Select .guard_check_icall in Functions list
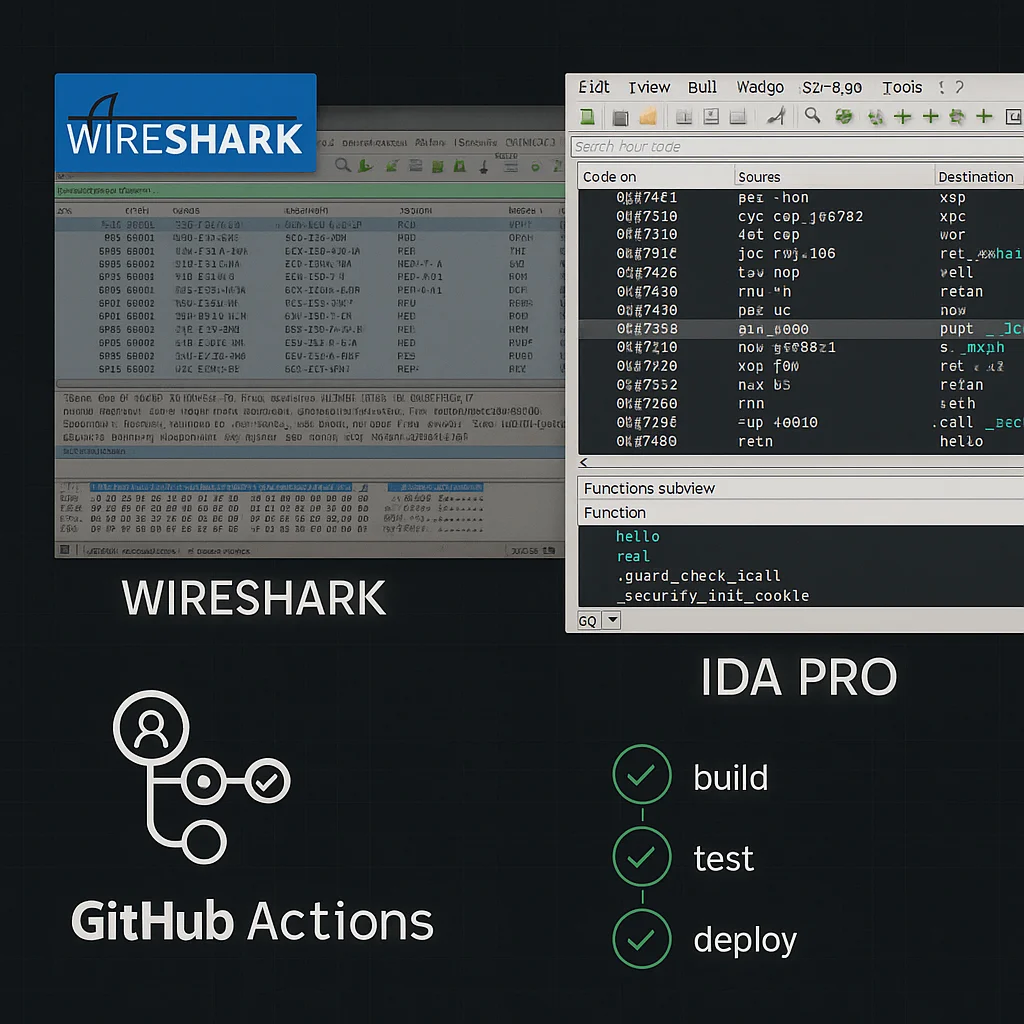 pos(698,575)
